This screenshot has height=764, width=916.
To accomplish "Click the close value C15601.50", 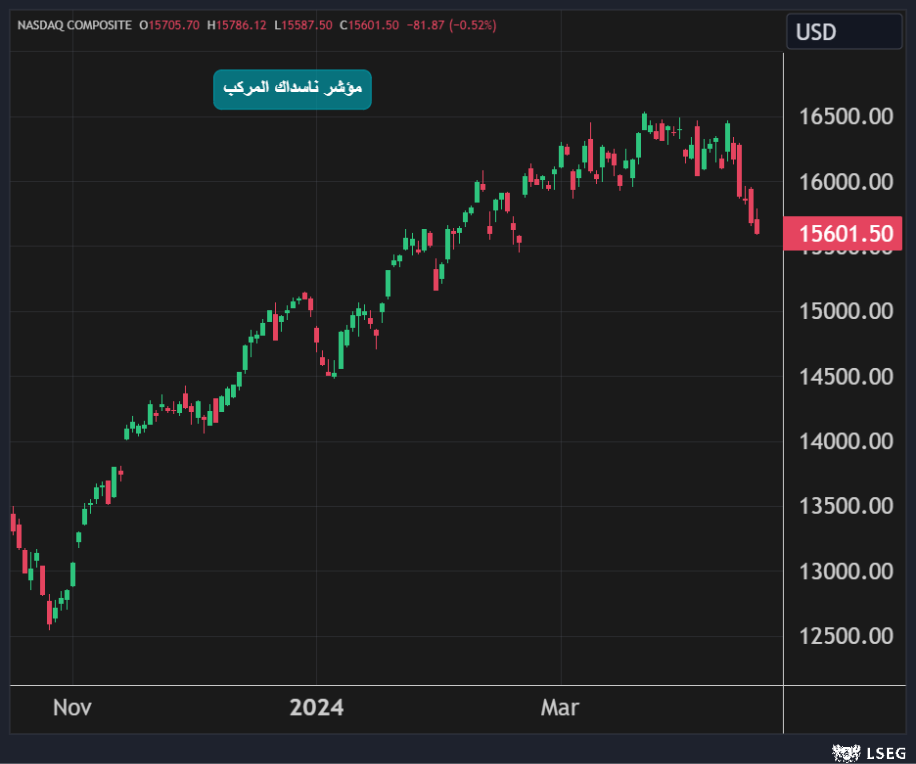I will (x=369, y=24).
